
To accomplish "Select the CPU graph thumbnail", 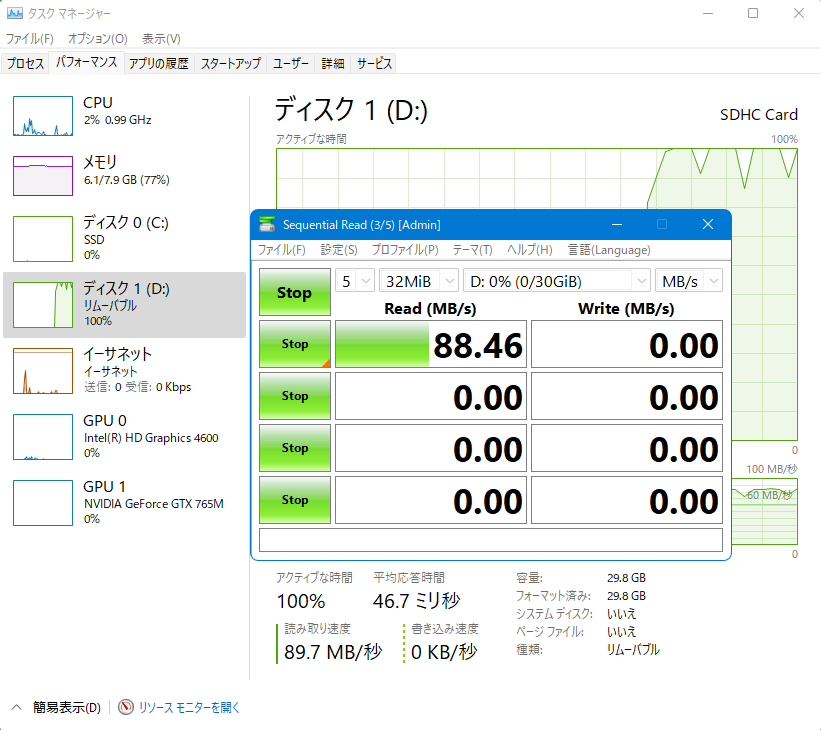I will tap(43, 116).
